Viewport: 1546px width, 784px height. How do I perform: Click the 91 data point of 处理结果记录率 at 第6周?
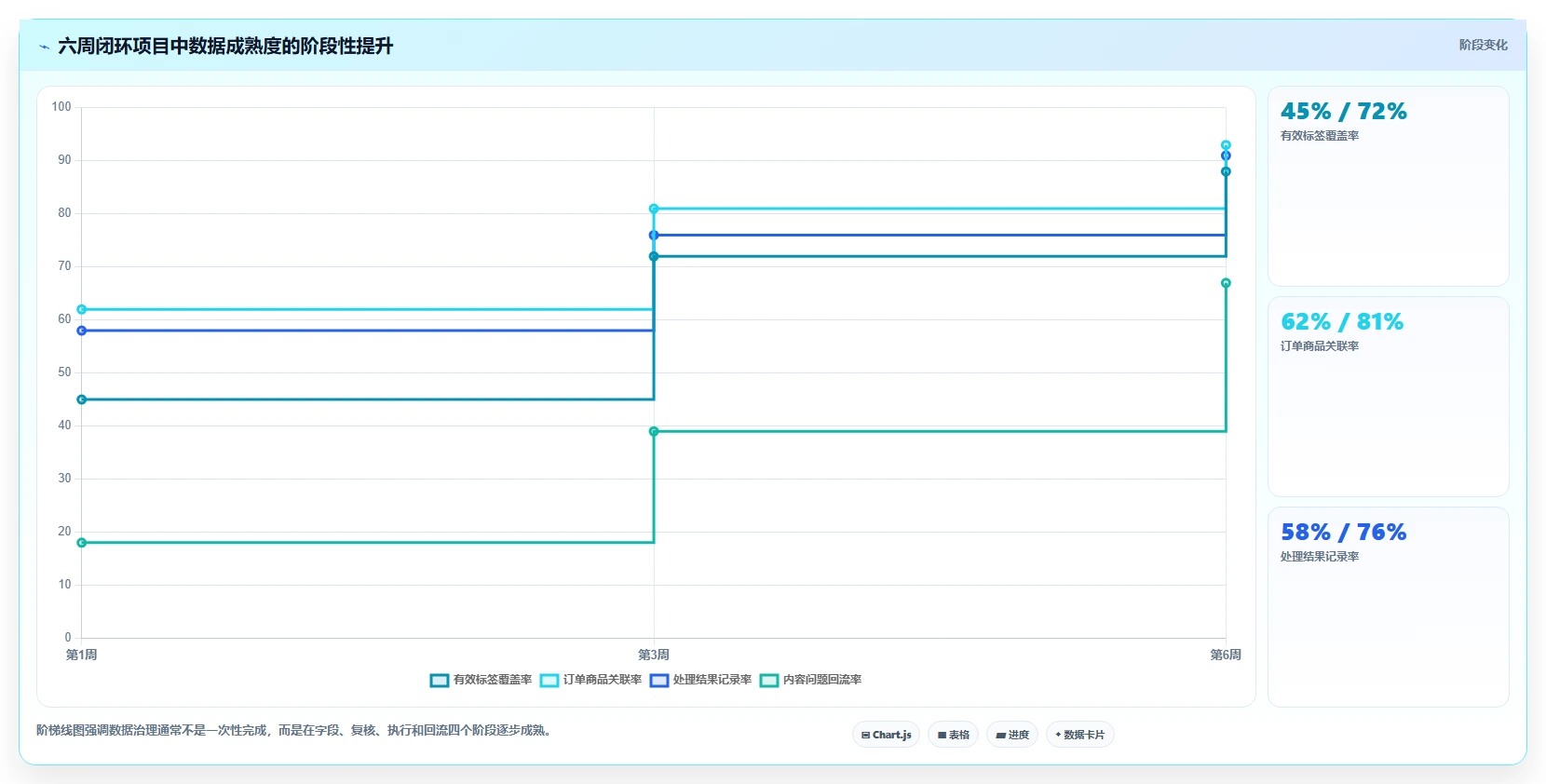click(1226, 155)
